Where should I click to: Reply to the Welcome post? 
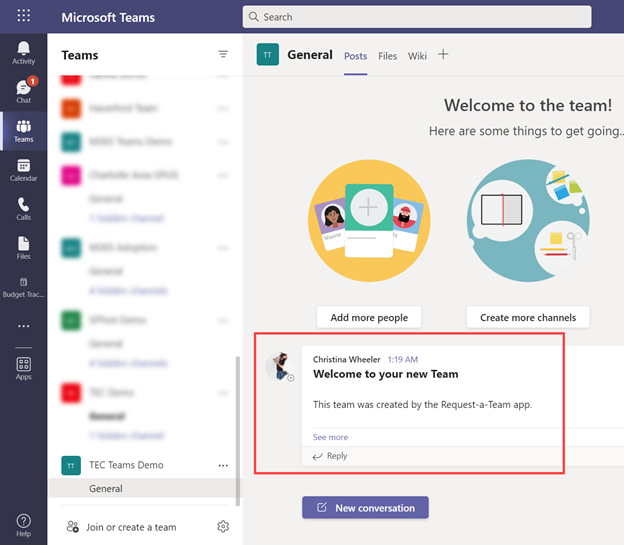pos(330,456)
